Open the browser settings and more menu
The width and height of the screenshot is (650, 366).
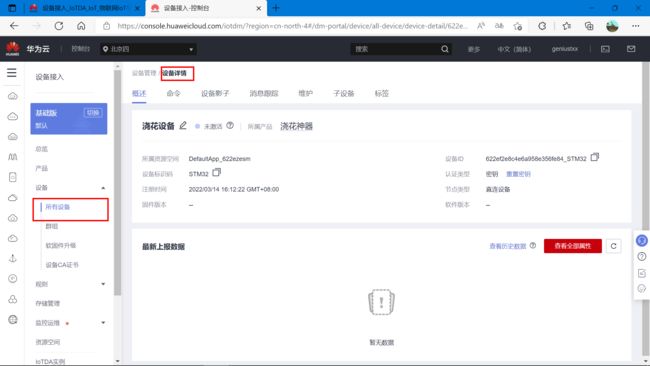coord(635,26)
